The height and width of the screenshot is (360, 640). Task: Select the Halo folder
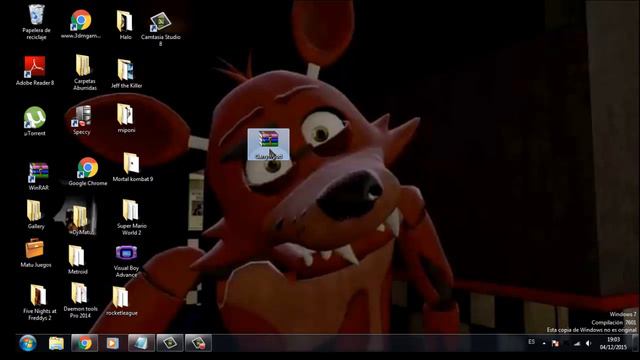pos(125,24)
